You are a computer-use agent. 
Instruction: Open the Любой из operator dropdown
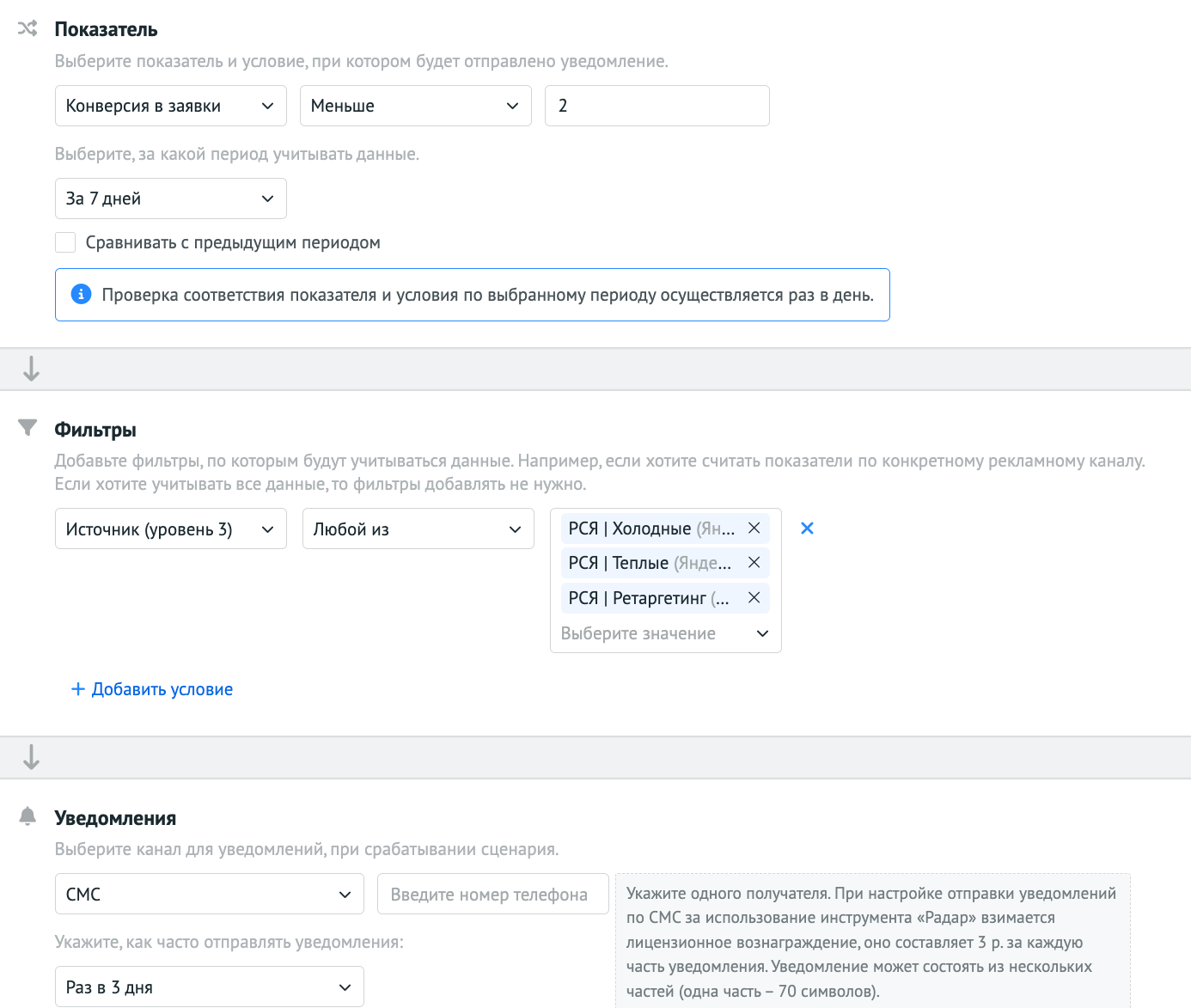[418, 529]
